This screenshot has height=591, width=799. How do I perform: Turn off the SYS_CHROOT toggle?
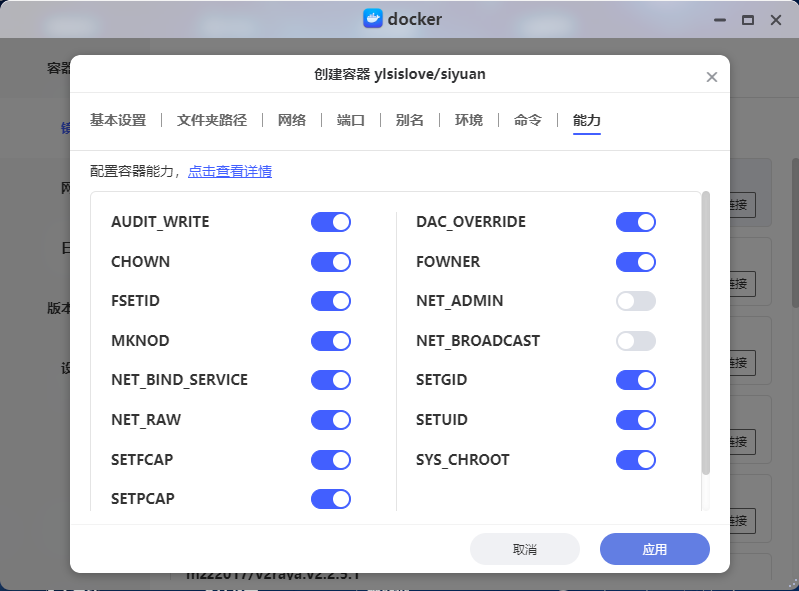pos(635,460)
